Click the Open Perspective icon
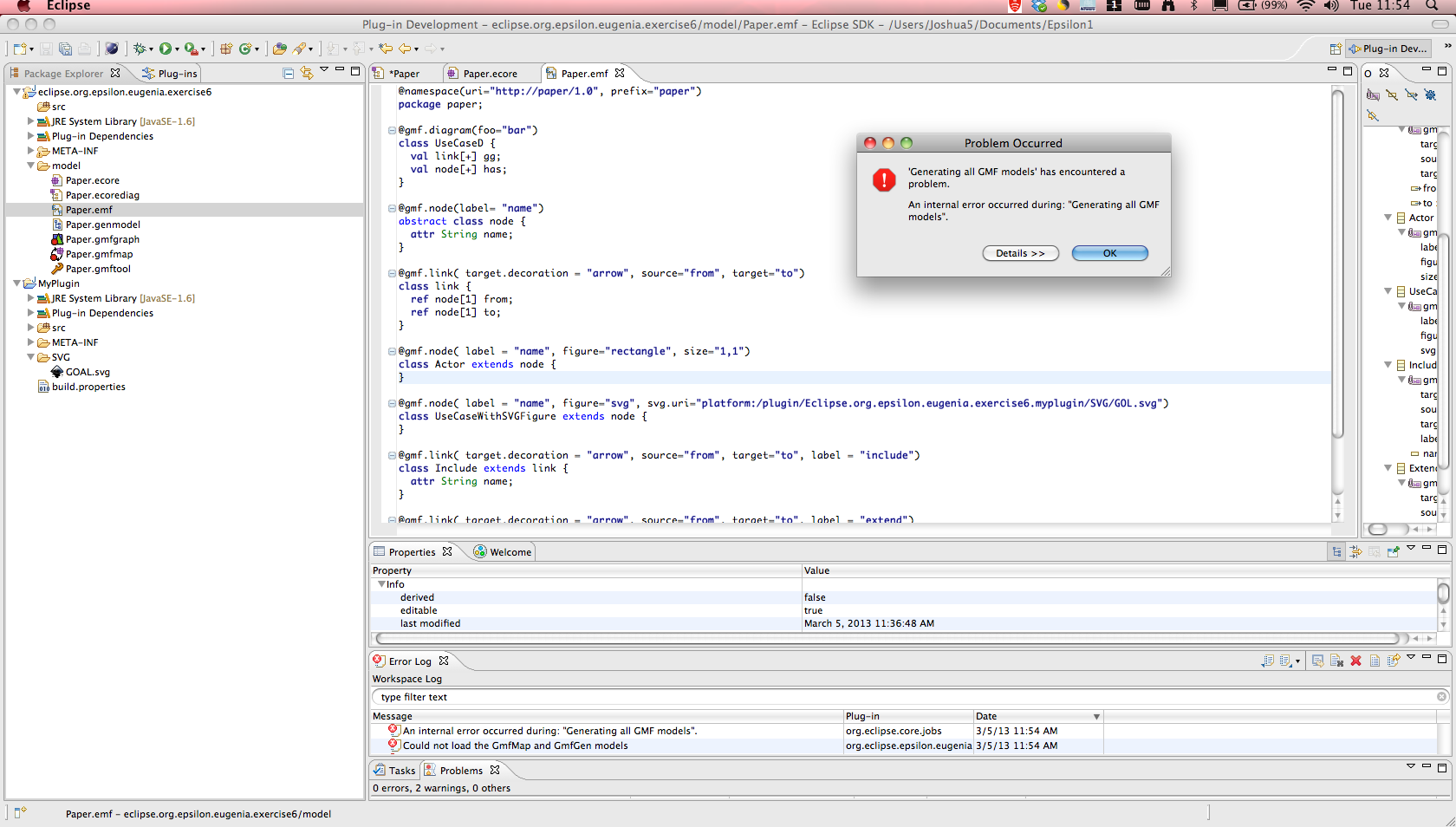The width and height of the screenshot is (1456, 827). pyautogui.click(x=1336, y=49)
